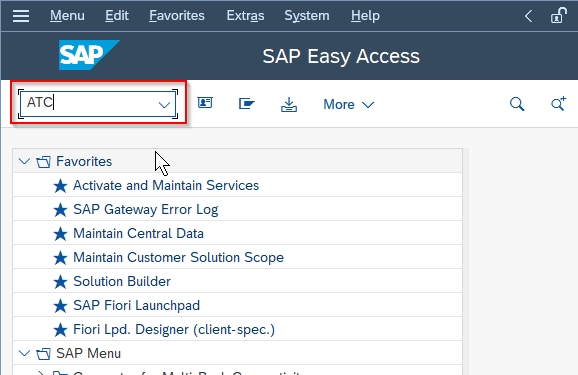Open the System menu

[307, 15]
